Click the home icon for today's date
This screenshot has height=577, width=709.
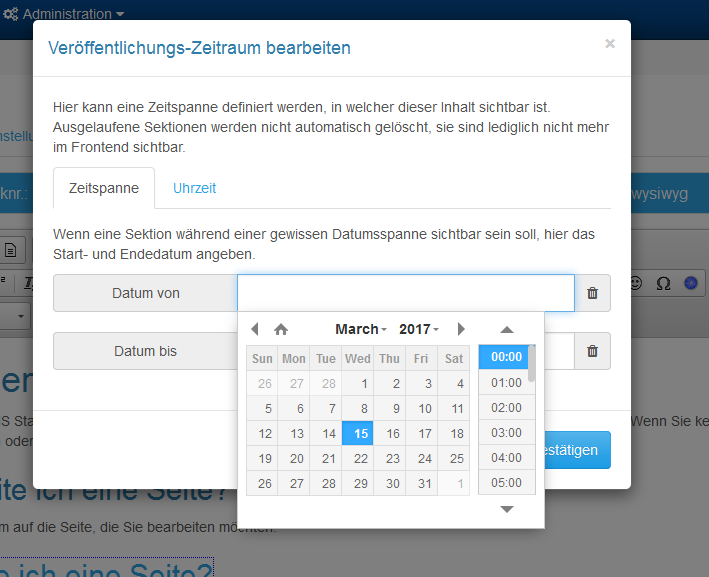coord(281,329)
